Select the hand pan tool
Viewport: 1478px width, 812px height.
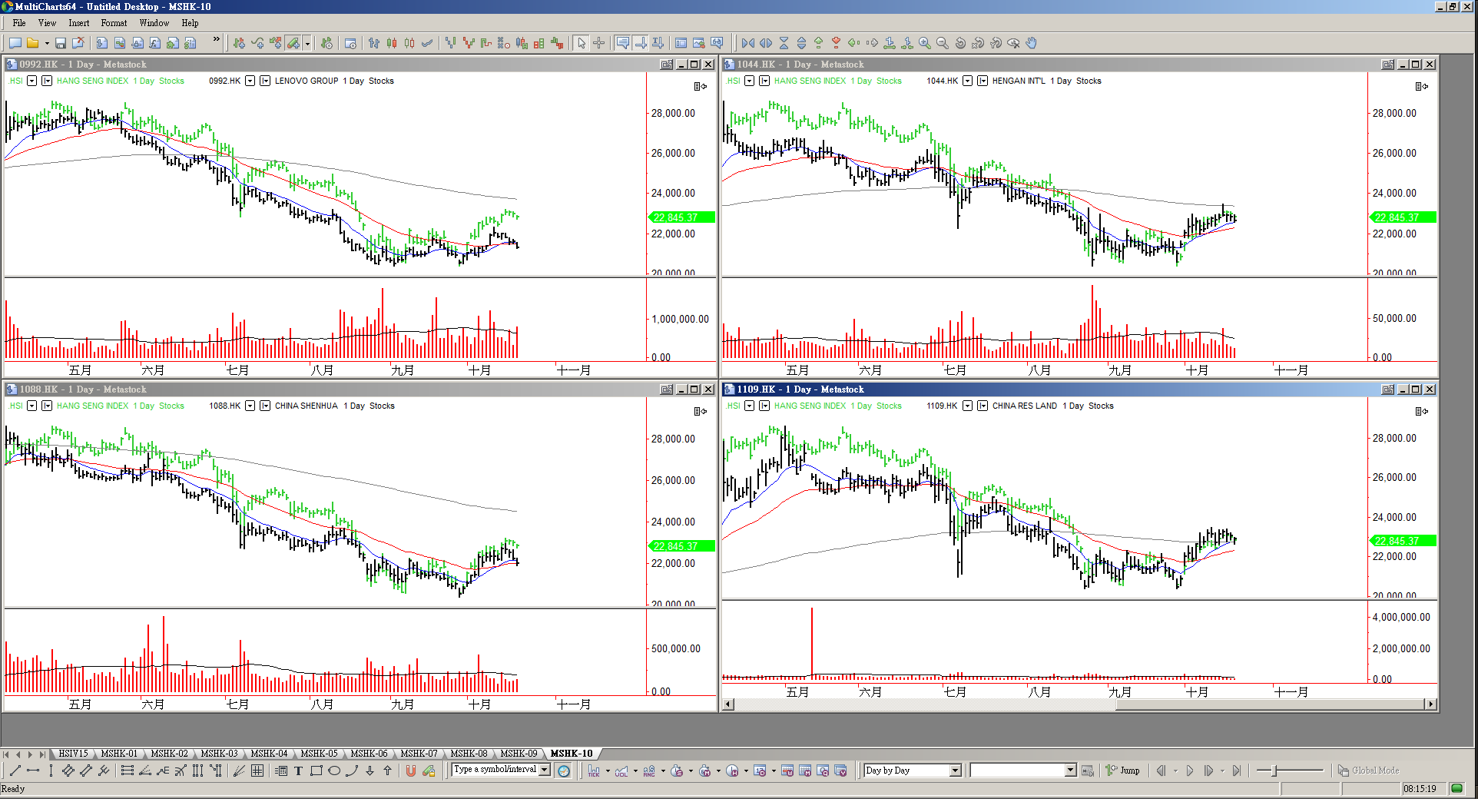tap(1031, 43)
